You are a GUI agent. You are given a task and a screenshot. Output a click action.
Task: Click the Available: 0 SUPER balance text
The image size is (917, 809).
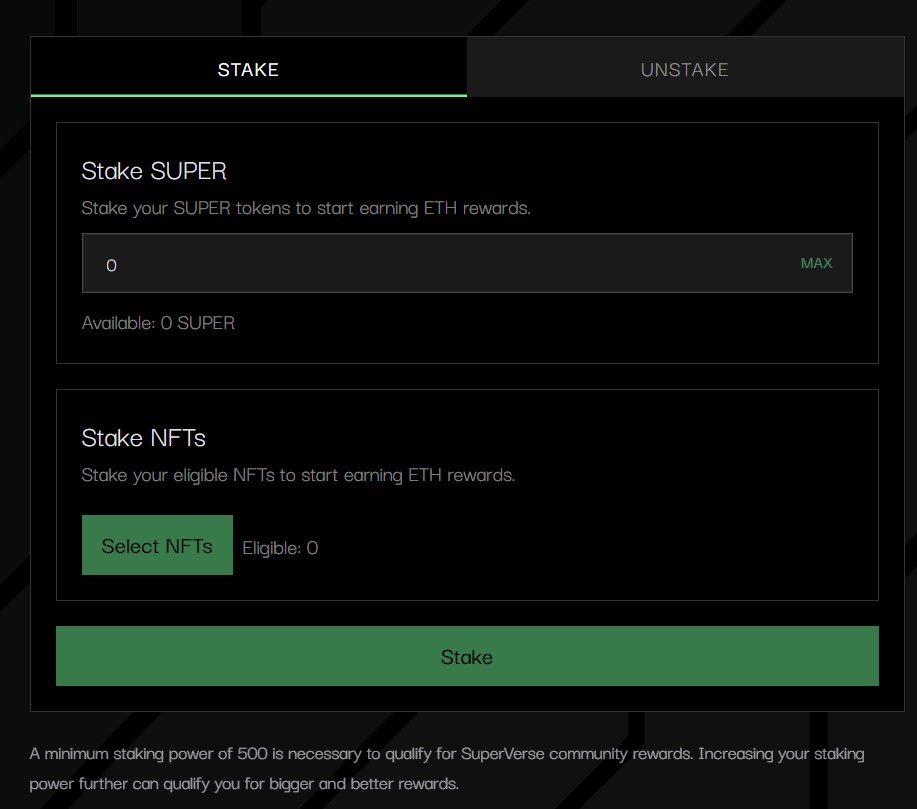(158, 323)
